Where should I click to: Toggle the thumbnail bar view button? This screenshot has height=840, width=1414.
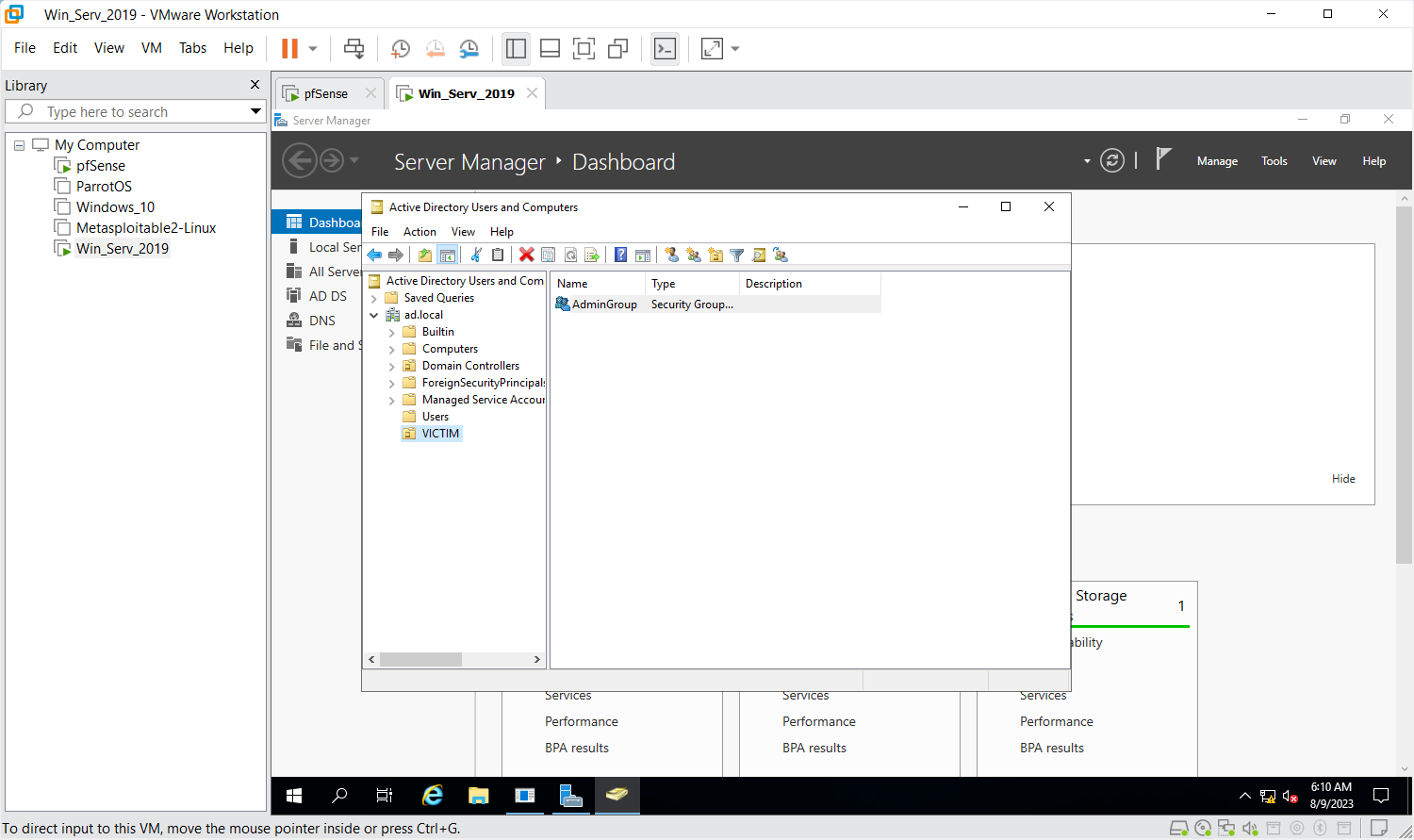[x=550, y=49]
